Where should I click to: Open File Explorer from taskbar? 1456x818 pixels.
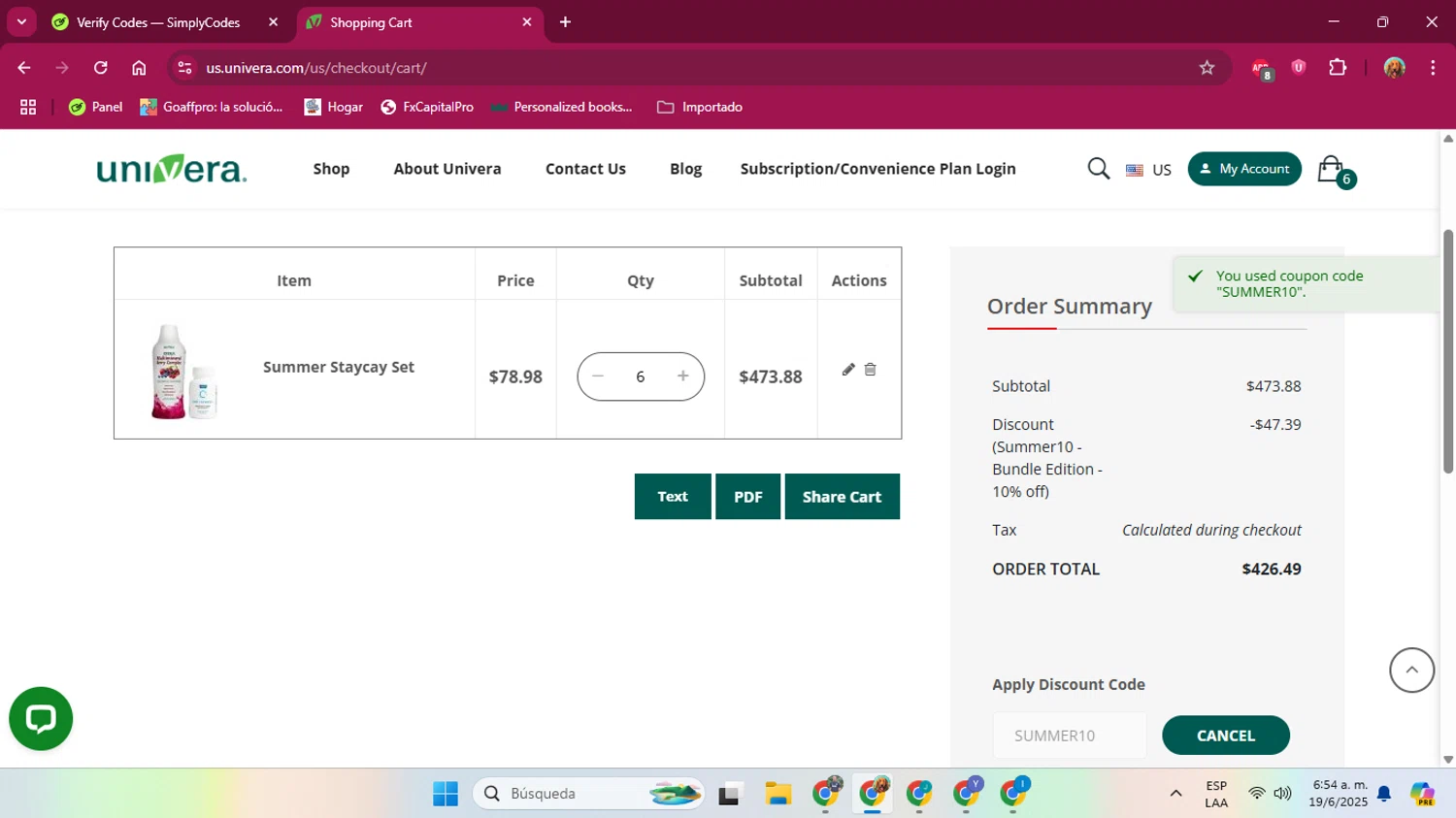(x=778, y=794)
